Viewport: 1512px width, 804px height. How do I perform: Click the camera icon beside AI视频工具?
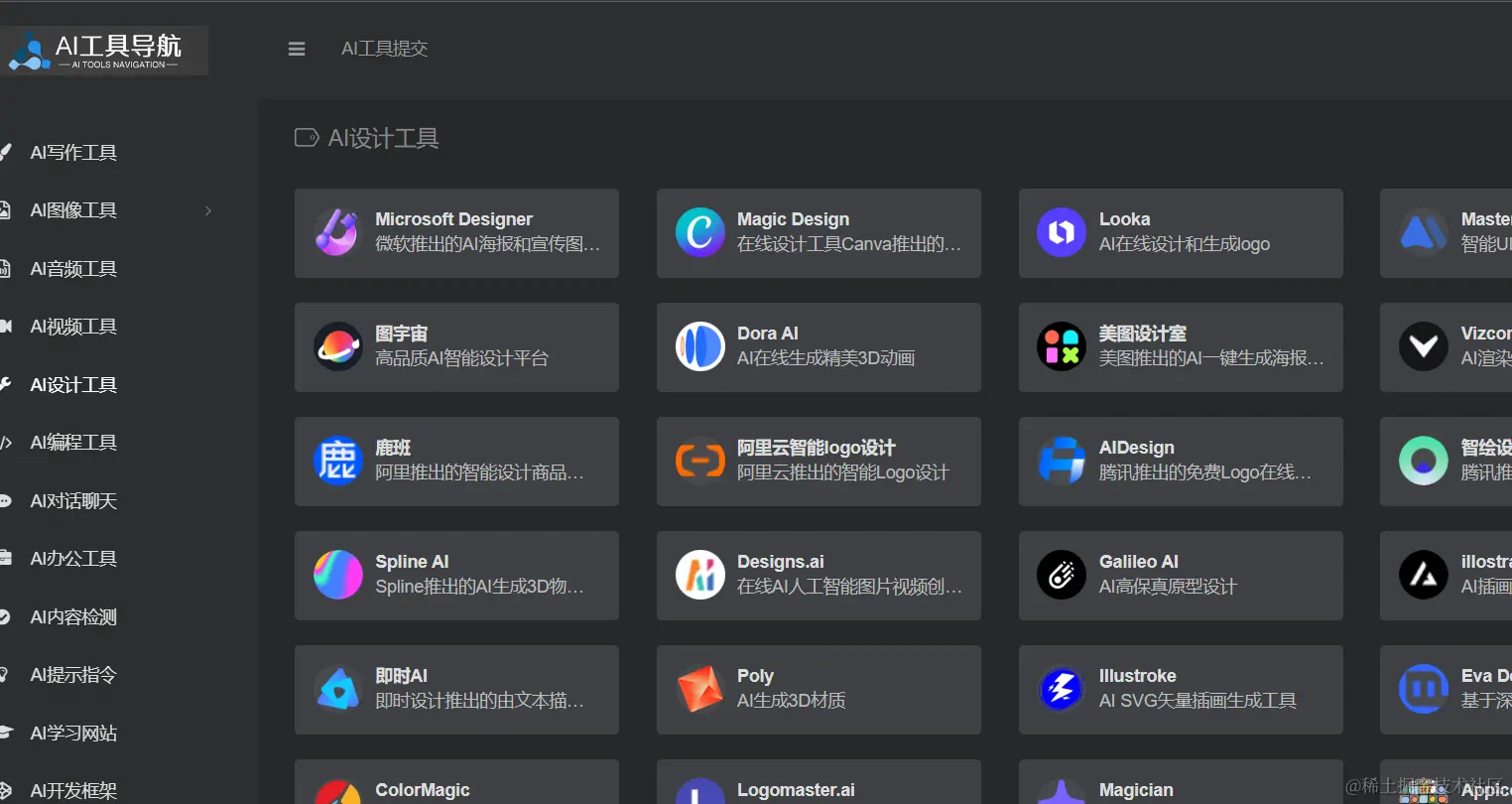[5, 327]
